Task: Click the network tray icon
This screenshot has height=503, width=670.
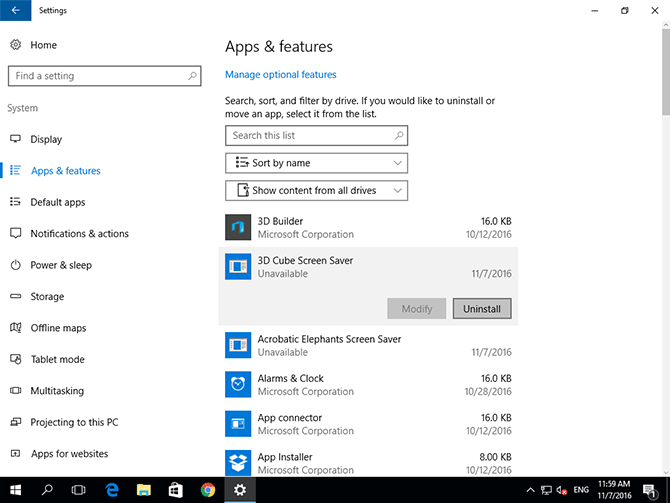Action: 546,490
